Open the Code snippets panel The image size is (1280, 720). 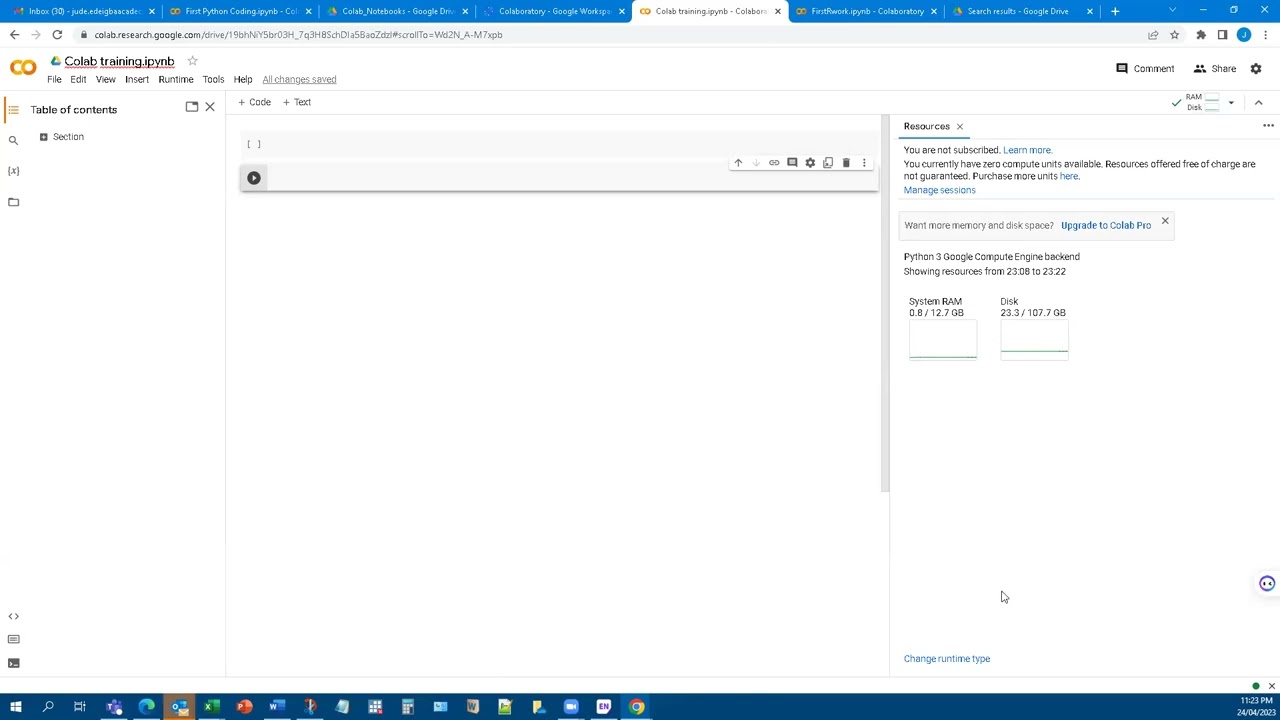coord(13,616)
